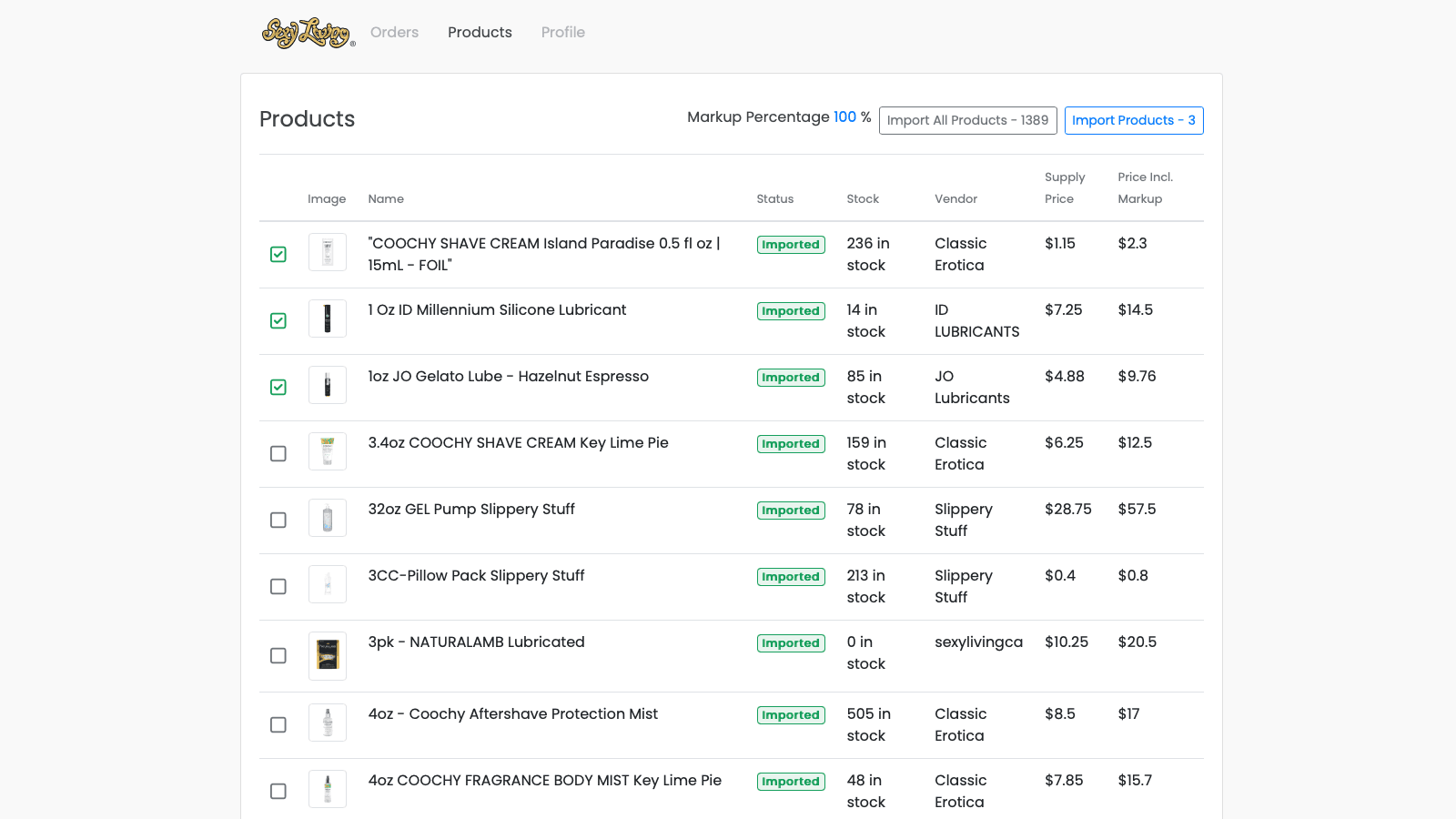1456x819 pixels.
Task: Click the 32oz GEL Pump Slippery Stuff image
Action: pos(327,517)
